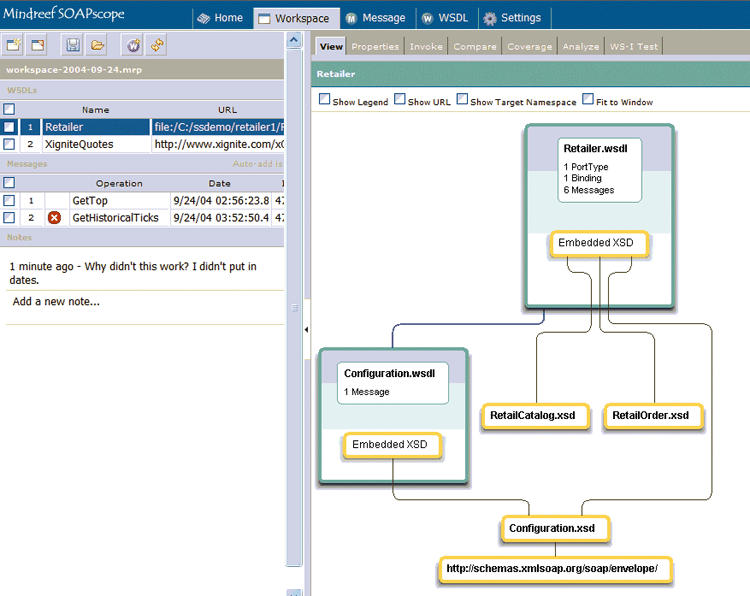Click the Settings gear icon
This screenshot has width=750, height=596.
(x=490, y=18)
